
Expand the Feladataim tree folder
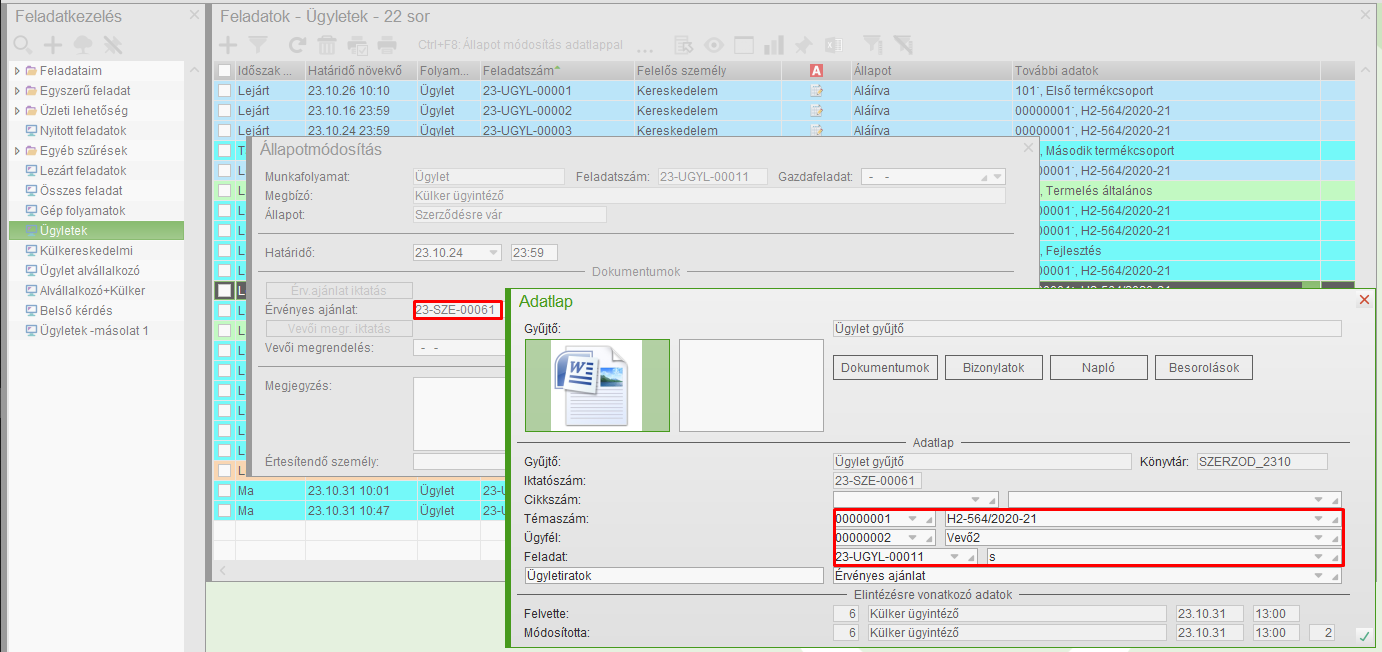[16, 71]
